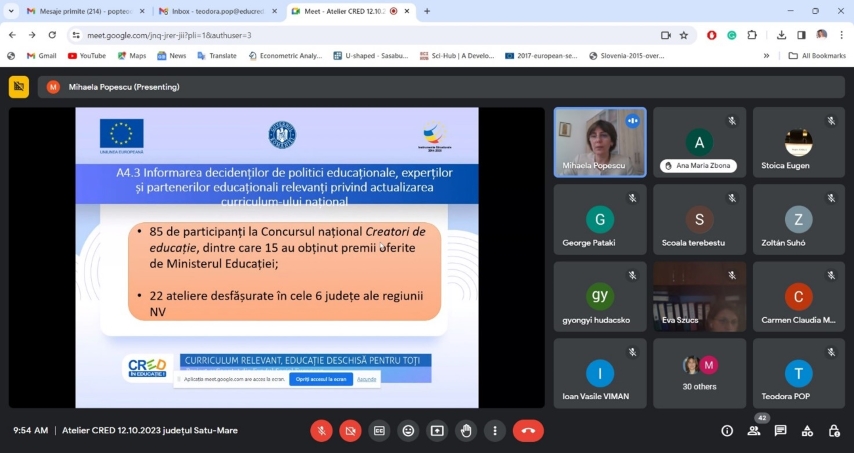Open the Chrome three-dot menu
The height and width of the screenshot is (453, 854).
tap(841, 35)
